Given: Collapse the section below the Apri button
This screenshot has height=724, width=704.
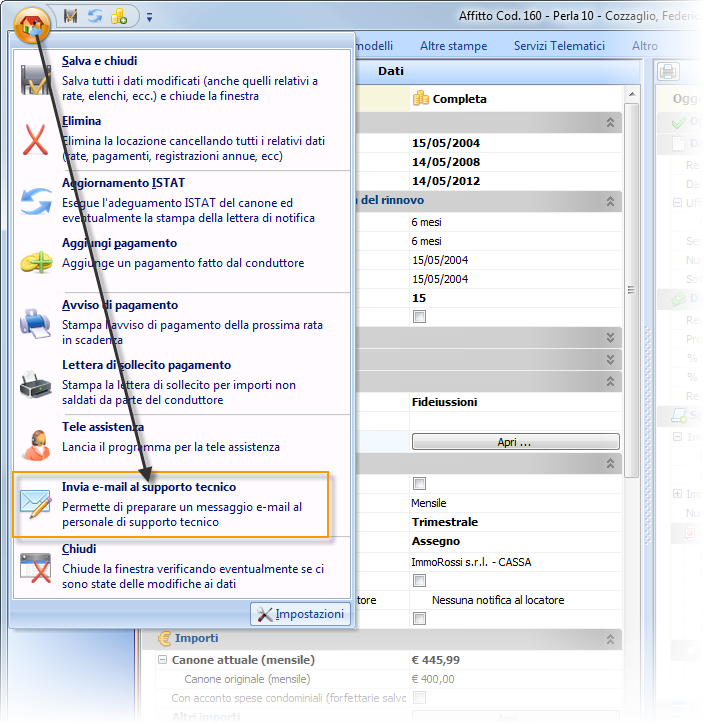Looking at the screenshot, I should click(x=610, y=464).
